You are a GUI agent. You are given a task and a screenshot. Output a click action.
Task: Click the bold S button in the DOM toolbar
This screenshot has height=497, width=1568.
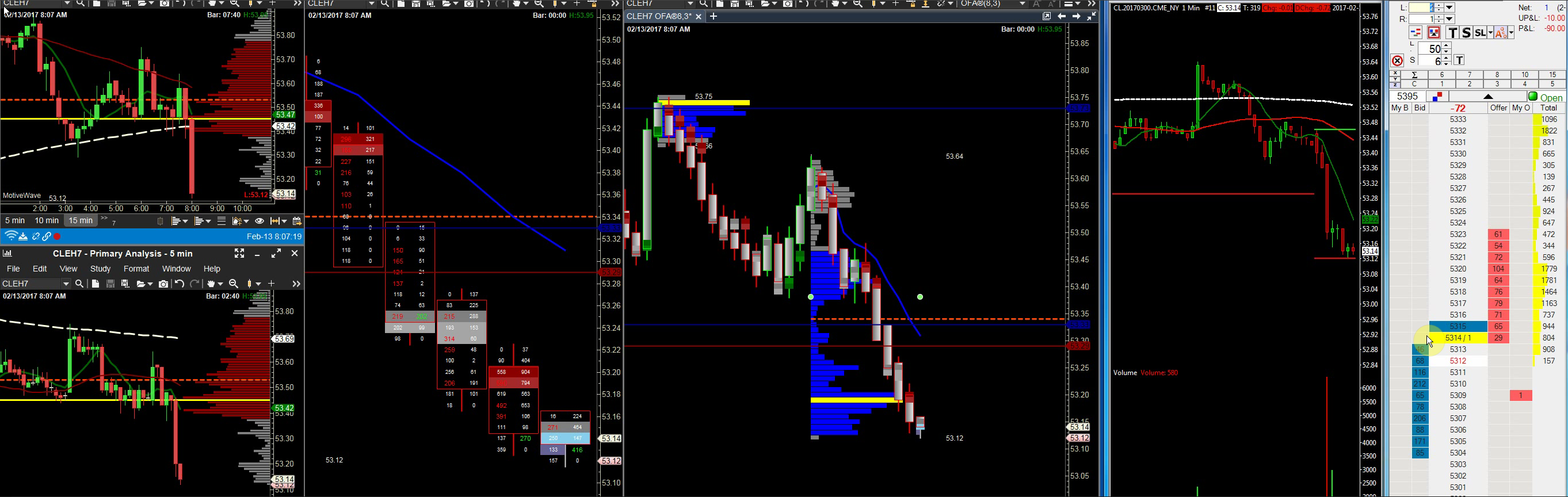[x=1466, y=33]
